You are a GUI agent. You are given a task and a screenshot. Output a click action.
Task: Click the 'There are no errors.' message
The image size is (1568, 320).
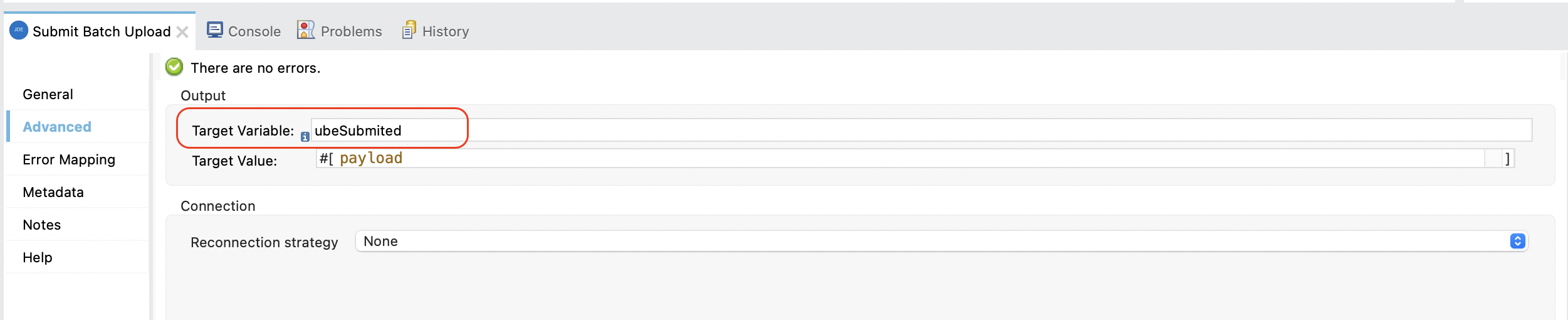256,68
